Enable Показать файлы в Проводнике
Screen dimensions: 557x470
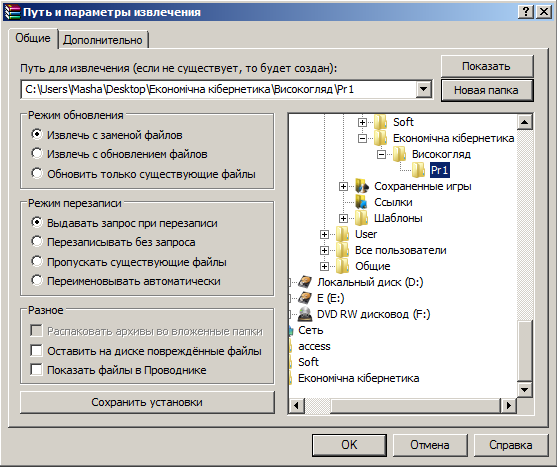36,369
